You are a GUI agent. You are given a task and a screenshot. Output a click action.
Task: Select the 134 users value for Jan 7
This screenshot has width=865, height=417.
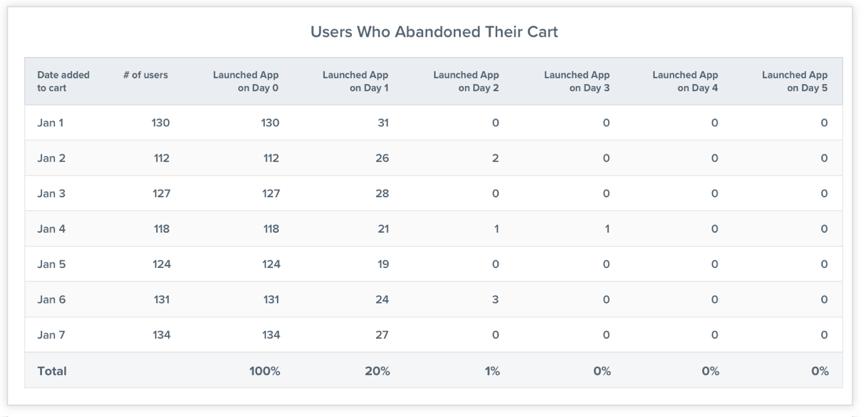(162, 335)
